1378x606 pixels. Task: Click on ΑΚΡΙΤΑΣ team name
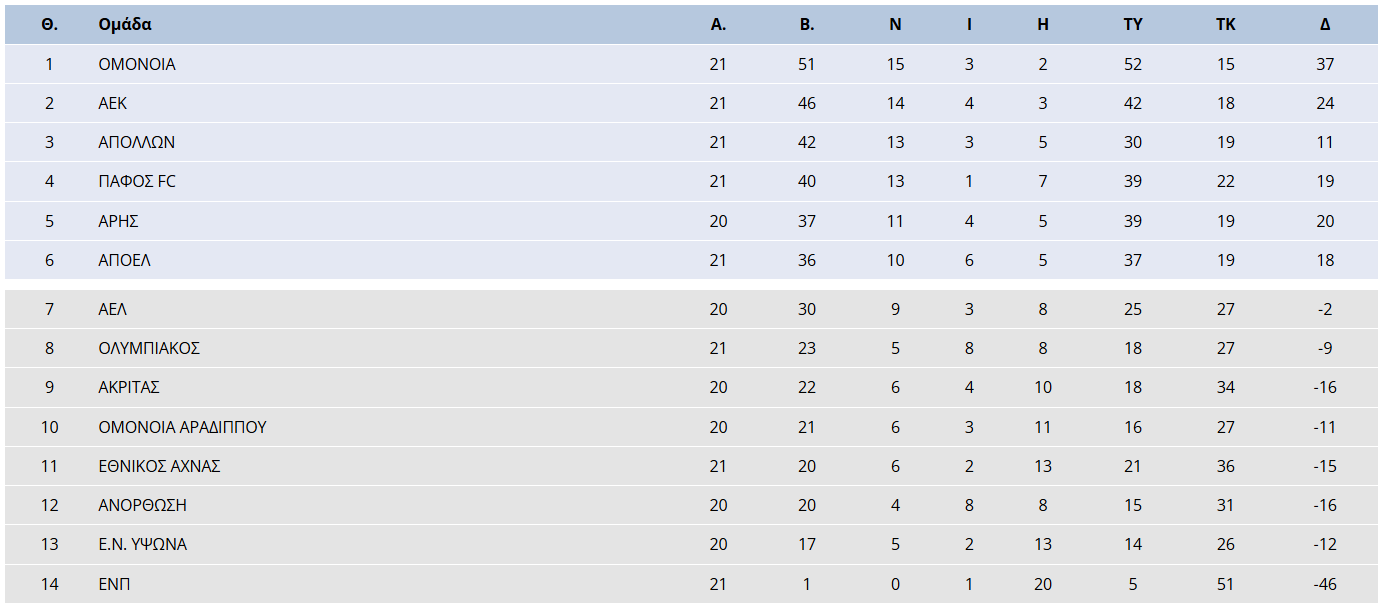pos(129,387)
